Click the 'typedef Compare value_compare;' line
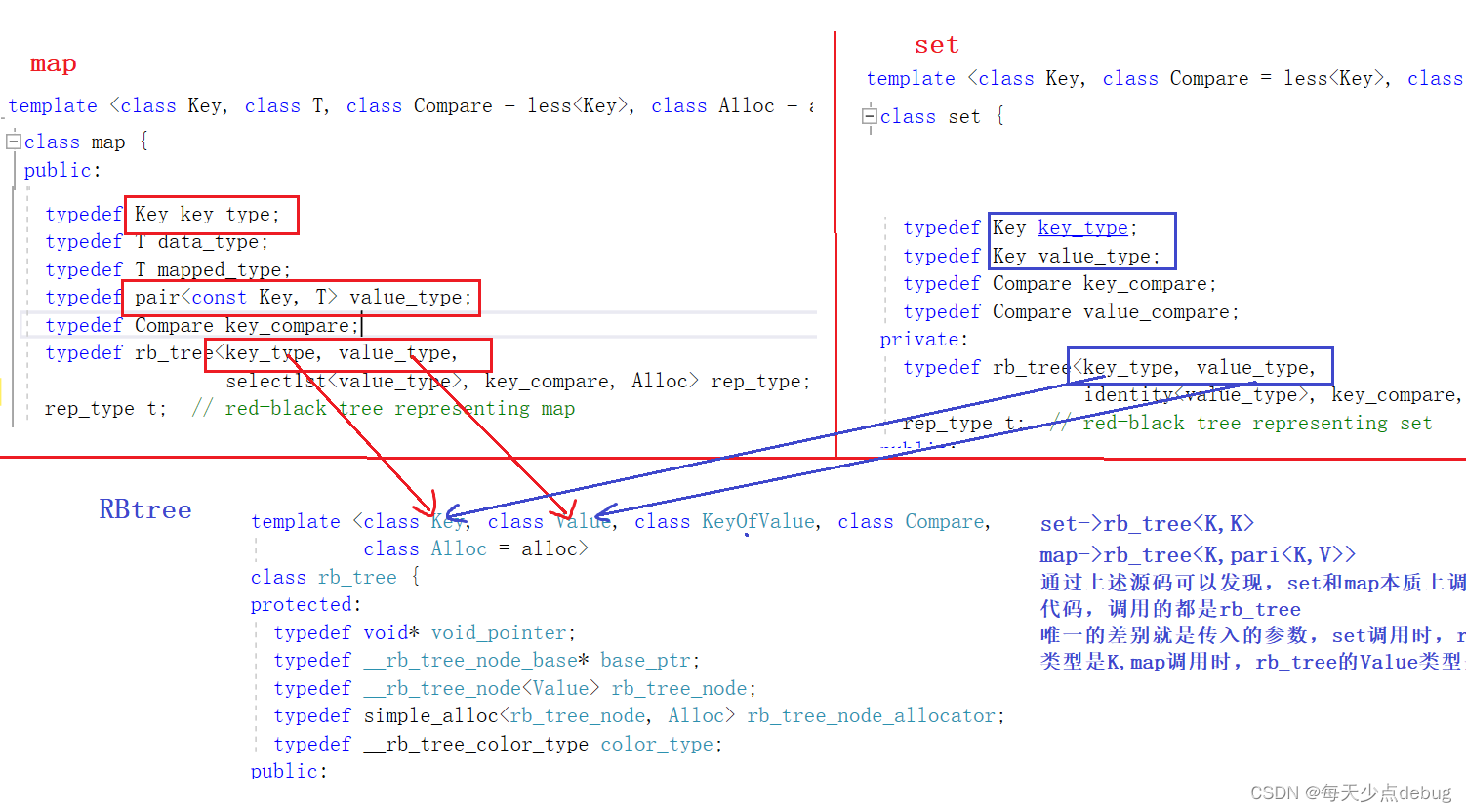This screenshot has width=1466, height=812. [x=1071, y=311]
